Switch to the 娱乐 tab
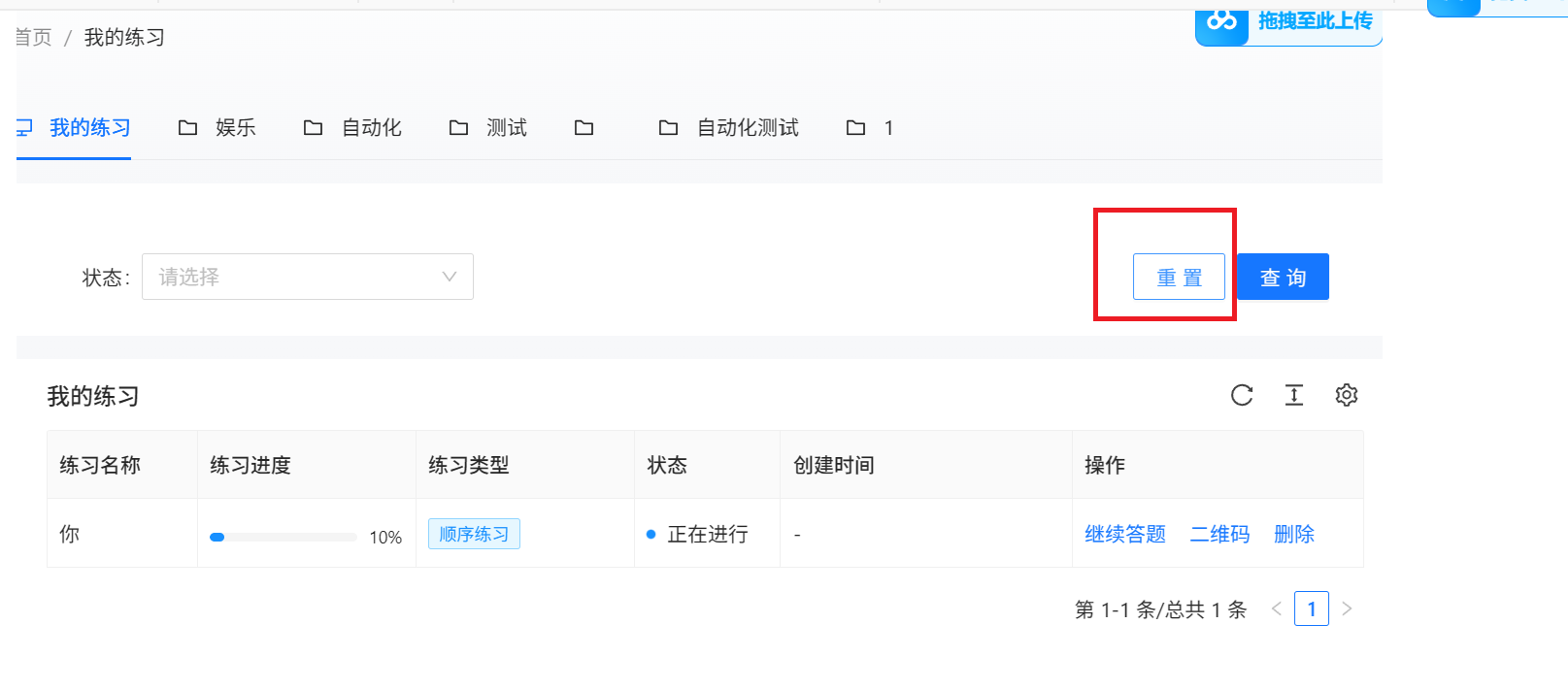 217,128
